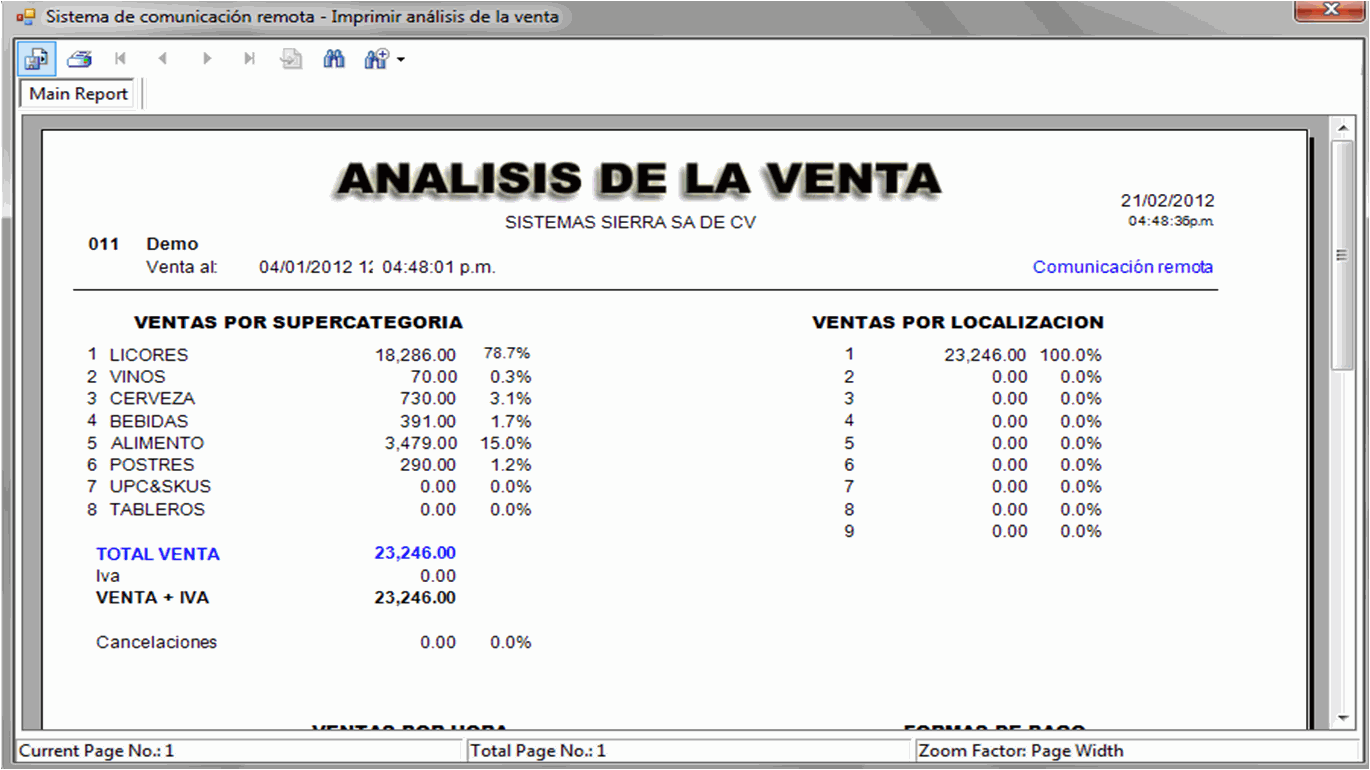Click the application icon in title bar
This screenshot has width=1370, height=770.
click(x=26, y=17)
